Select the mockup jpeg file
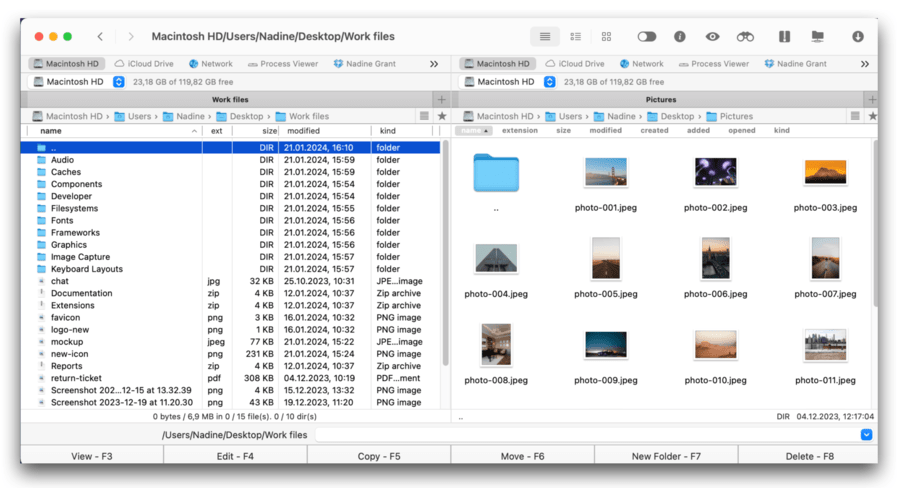Viewport: 900px width, 488px height. tap(230, 342)
